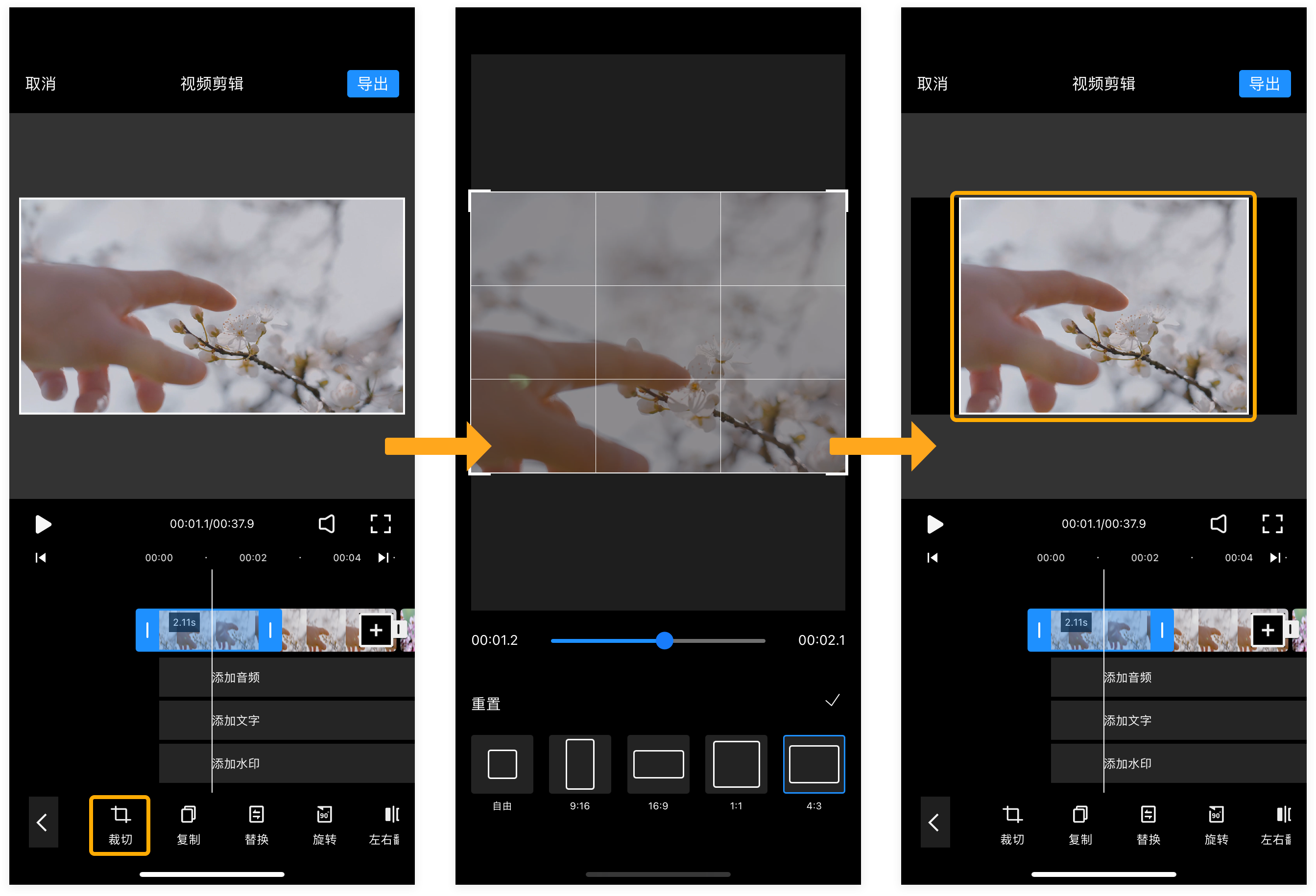Tap back chevron in right phone toolbar
This screenshot has height=896, width=1316.
pos(935,822)
